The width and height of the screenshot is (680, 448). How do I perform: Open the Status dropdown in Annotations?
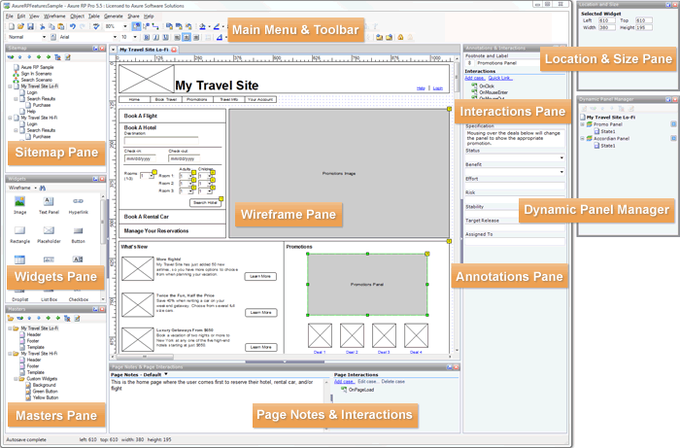pyautogui.click(x=562, y=158)
